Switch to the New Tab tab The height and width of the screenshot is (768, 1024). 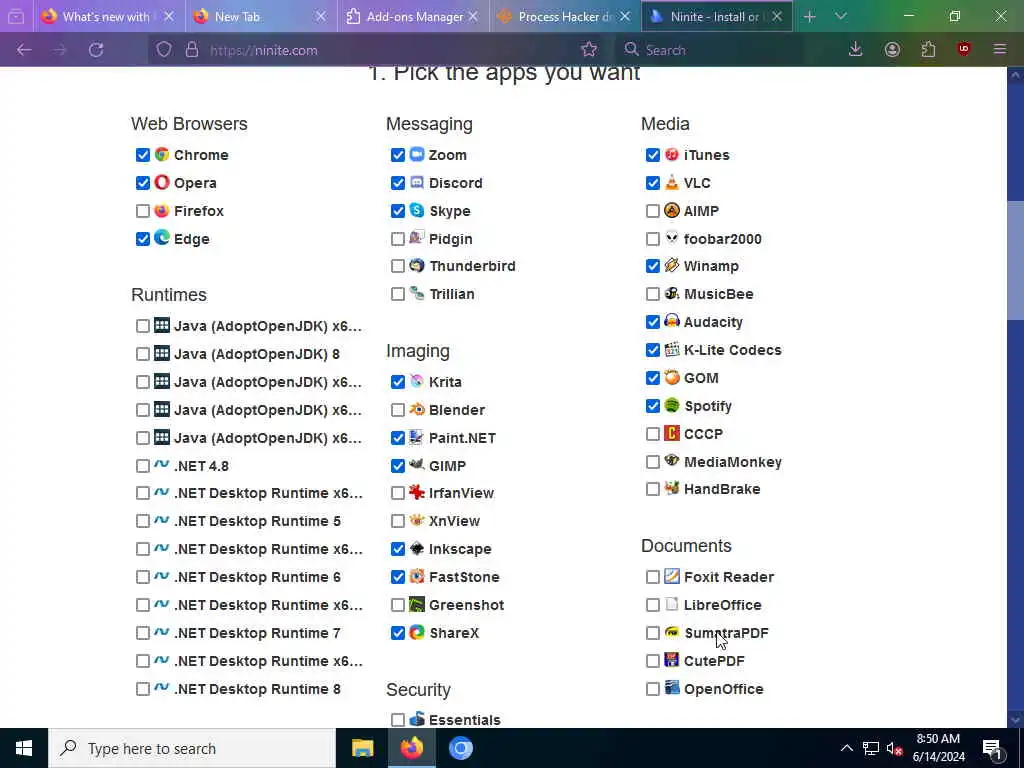tap(261, 16)
